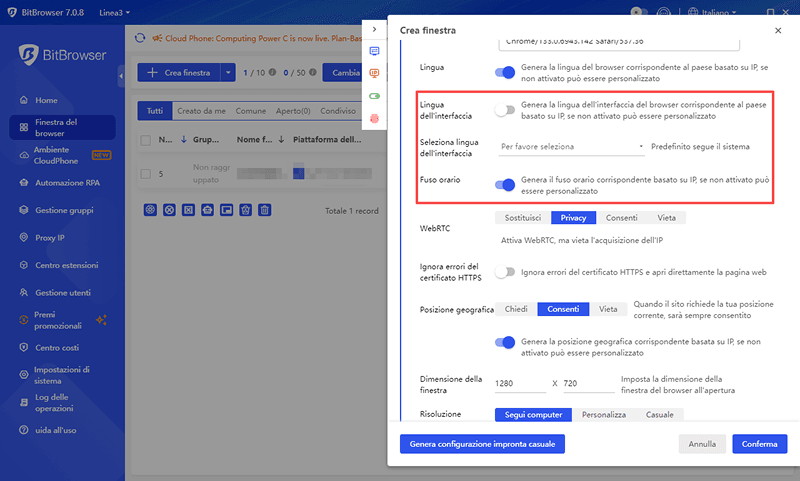Open Gestione gruppi in the sidebar
800x481 pixels.
62,210
